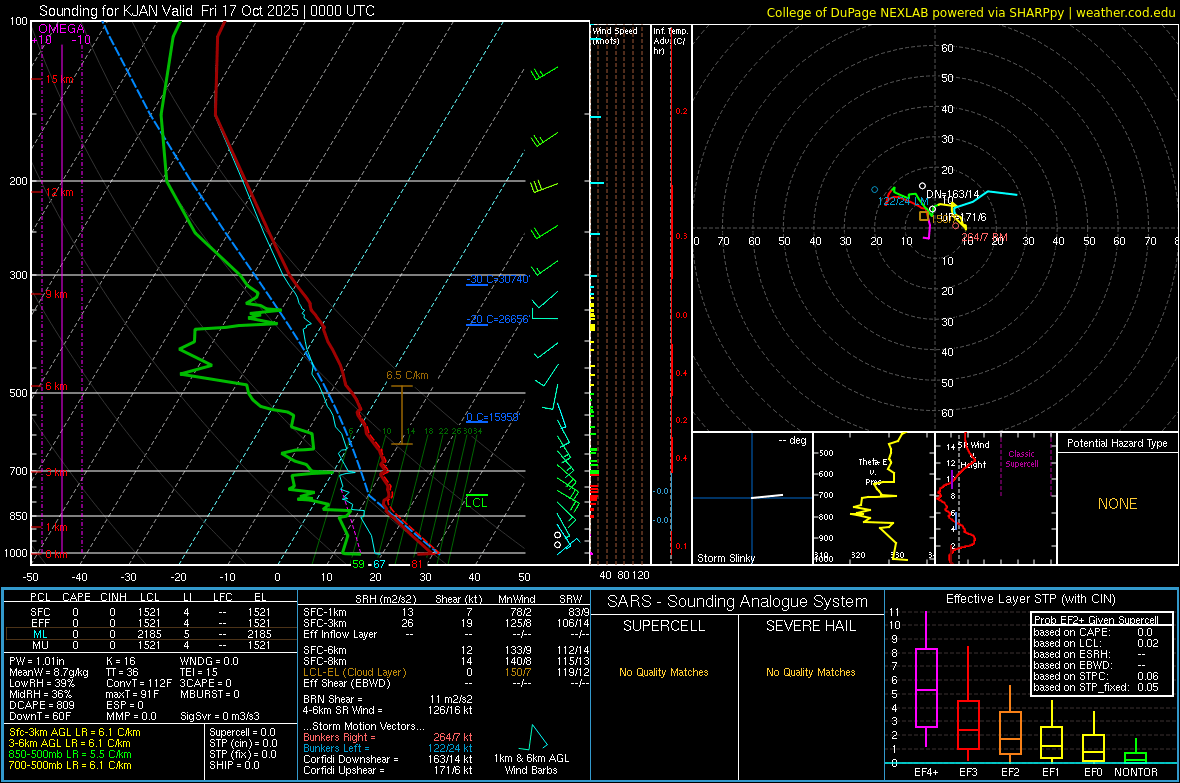
Task: Click the -20 C=26656' level label
Action: 497,318
